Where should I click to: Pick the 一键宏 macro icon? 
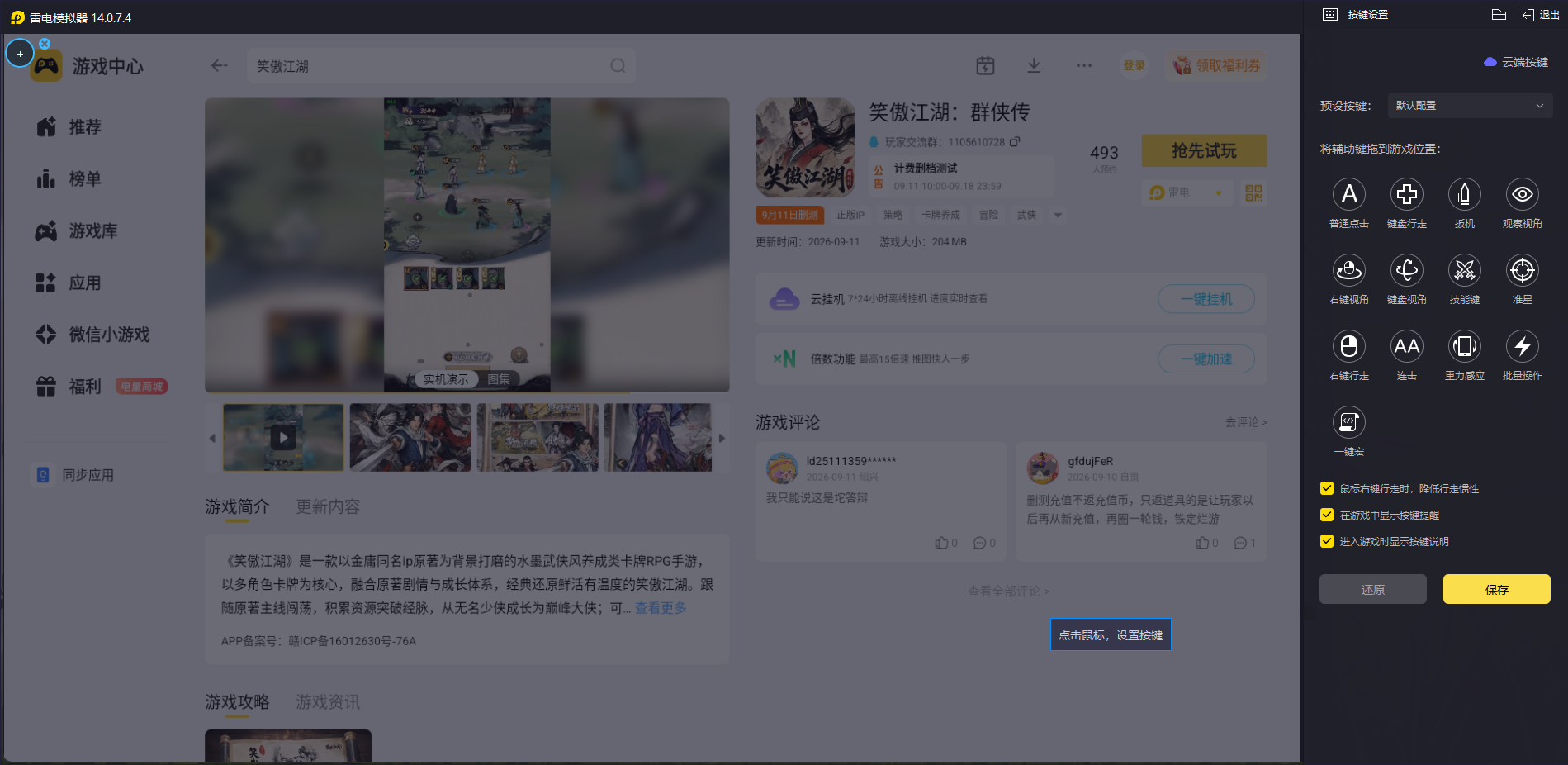[x=1348, y=422]
